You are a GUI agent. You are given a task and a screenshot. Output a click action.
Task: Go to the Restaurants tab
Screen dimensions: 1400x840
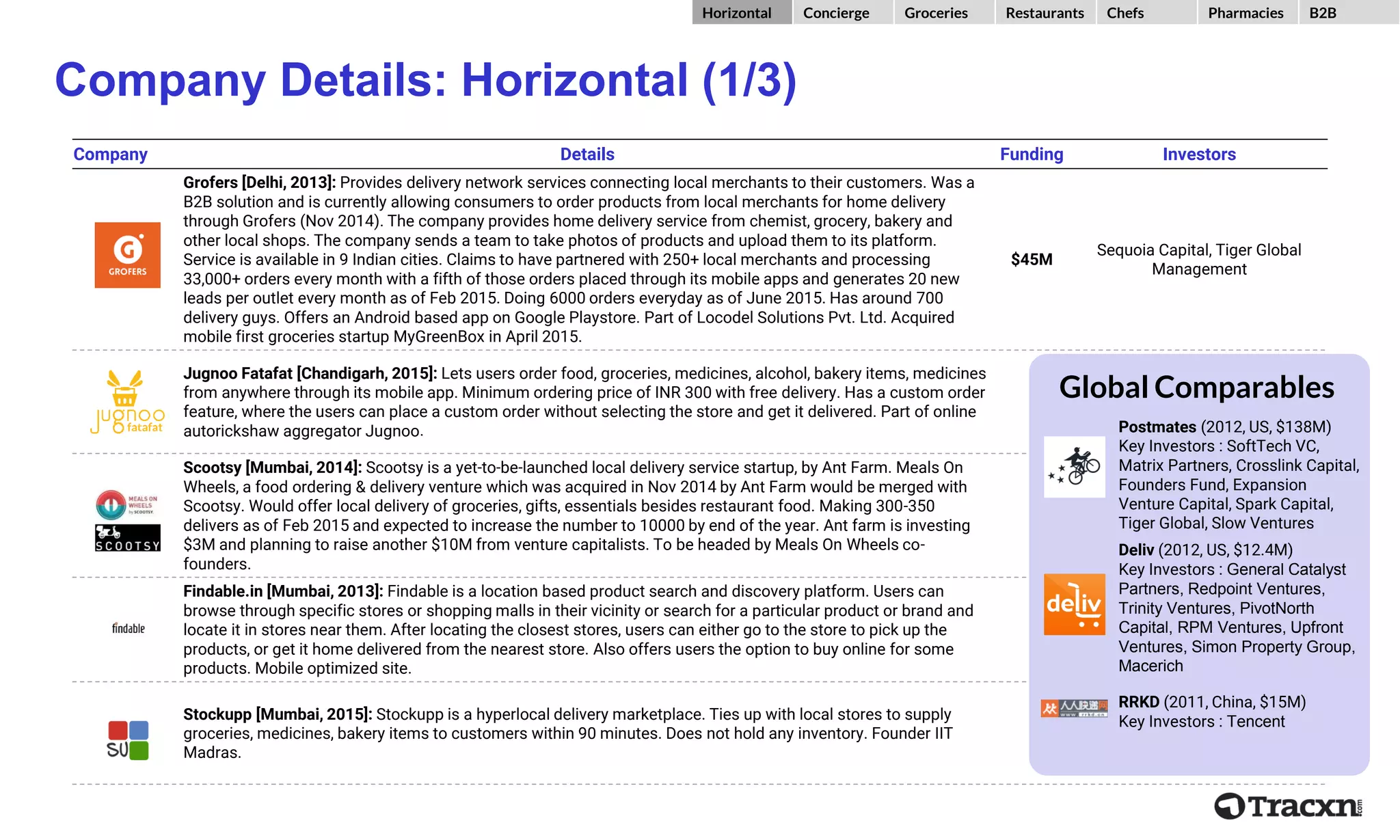1045,12
